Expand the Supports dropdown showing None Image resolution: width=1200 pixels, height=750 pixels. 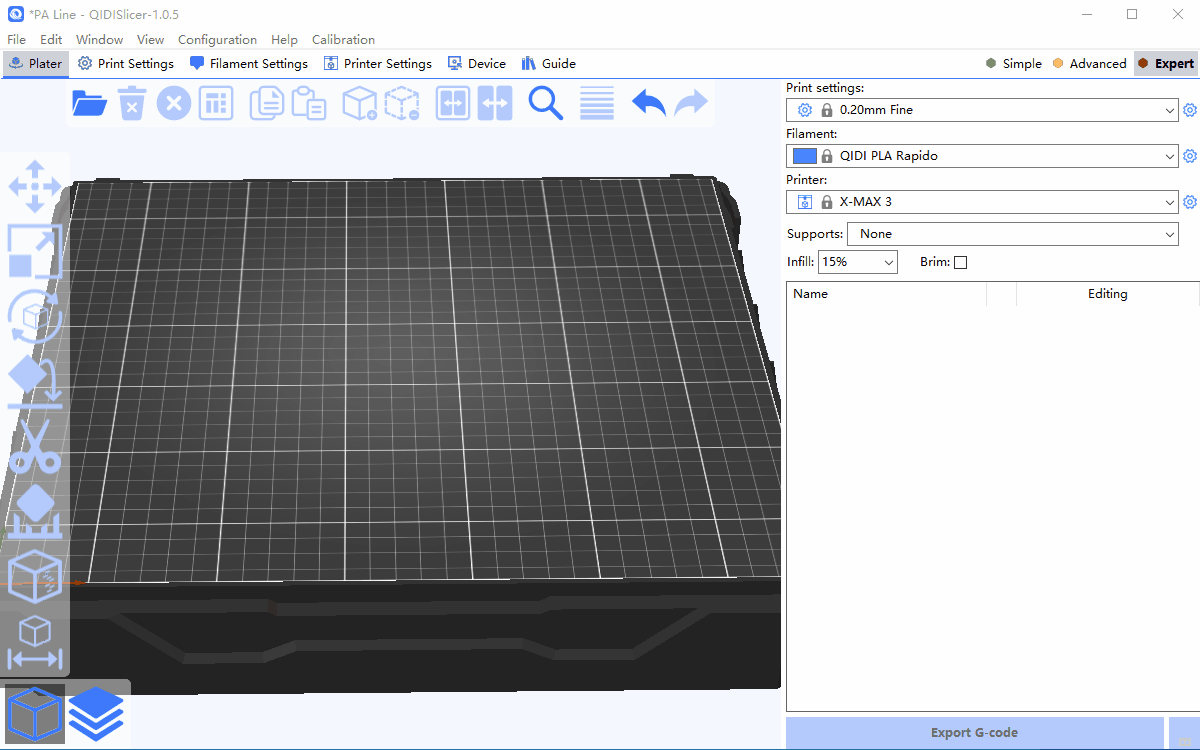click(1012, 234)
